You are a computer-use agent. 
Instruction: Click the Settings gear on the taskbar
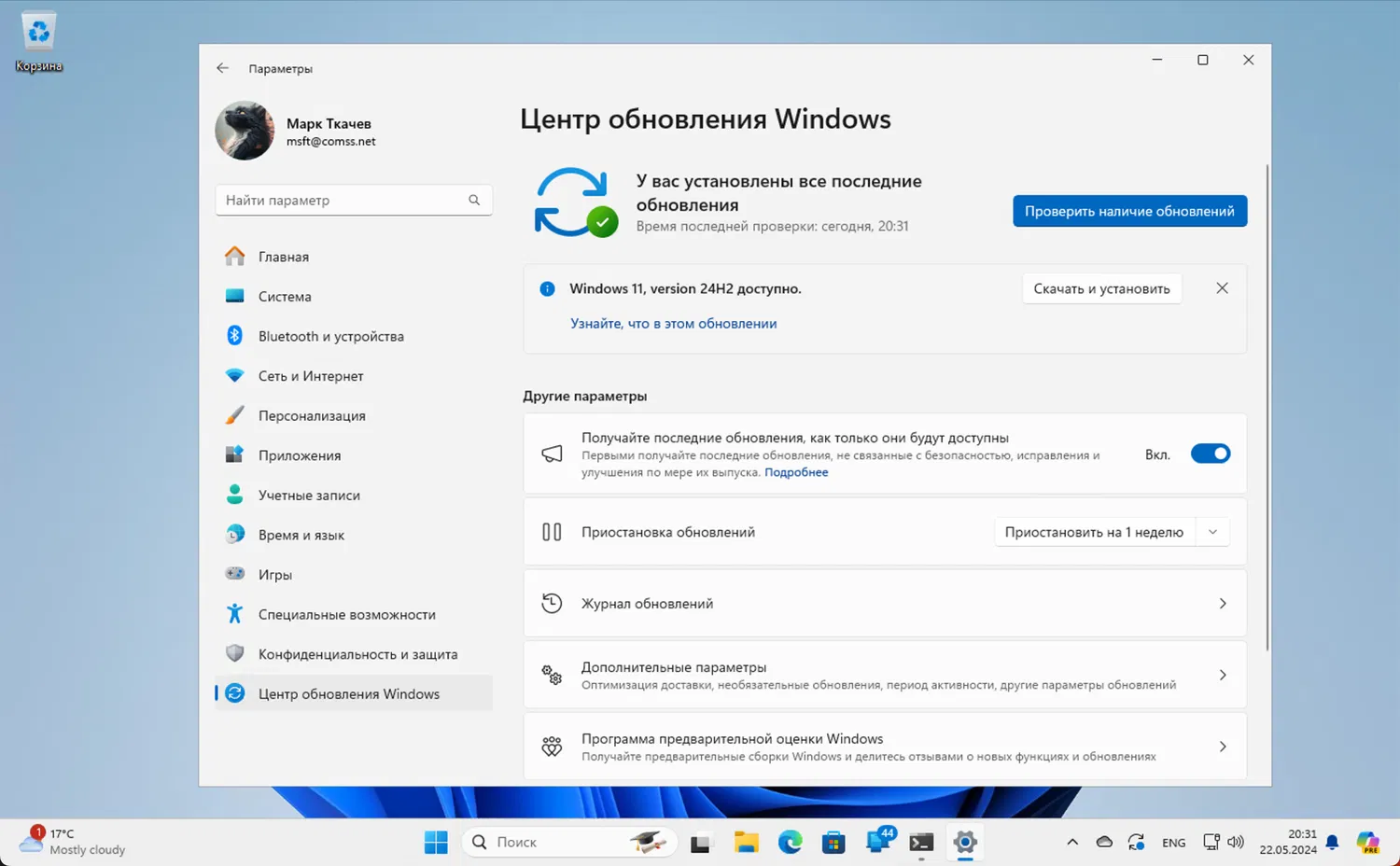click(x=965, y=843)
